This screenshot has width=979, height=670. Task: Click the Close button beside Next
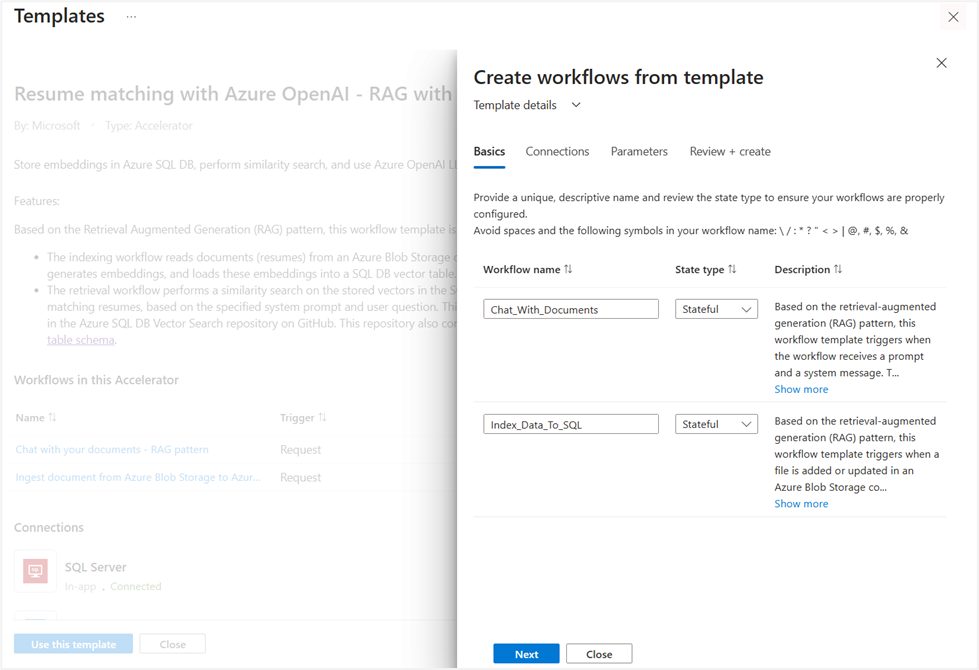(x=599, y=654)
